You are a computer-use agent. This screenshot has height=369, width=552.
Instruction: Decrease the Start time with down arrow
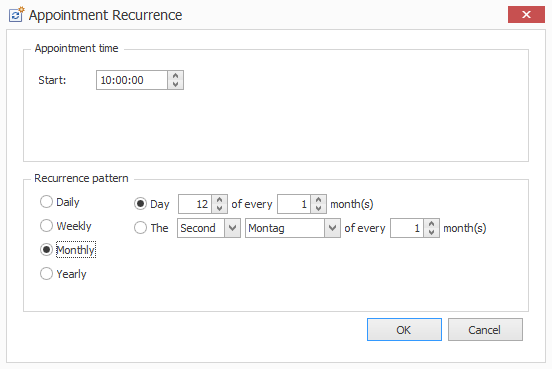175,85
